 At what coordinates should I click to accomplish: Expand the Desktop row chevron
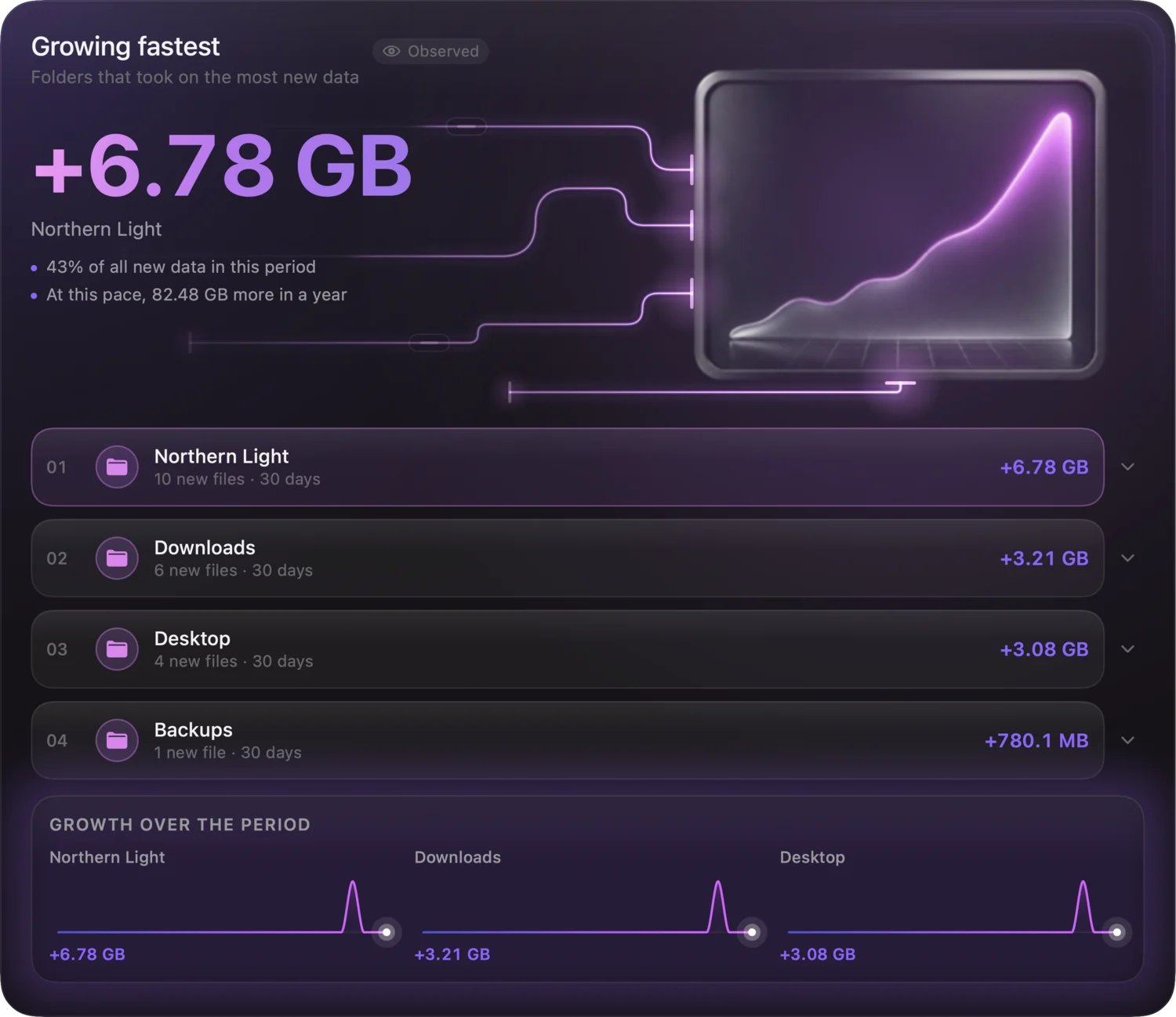(x=1127, y=649)
